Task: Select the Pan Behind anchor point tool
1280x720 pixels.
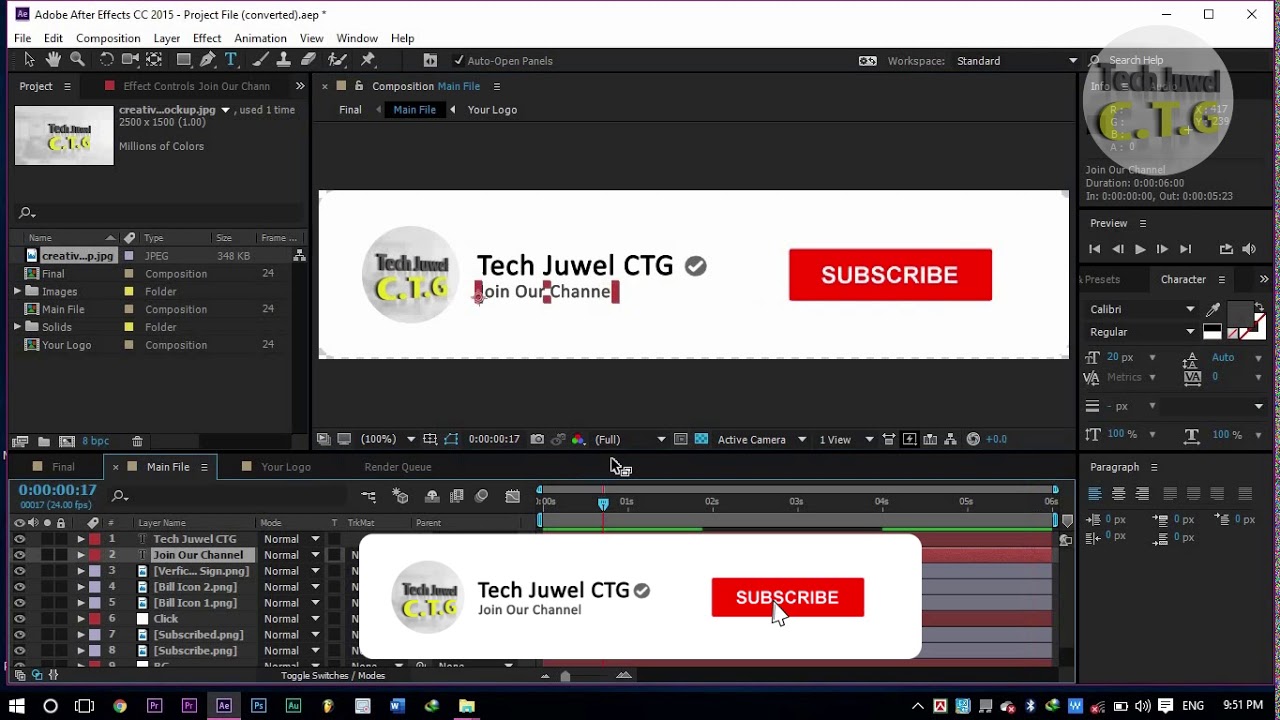Action: point(154,60)
